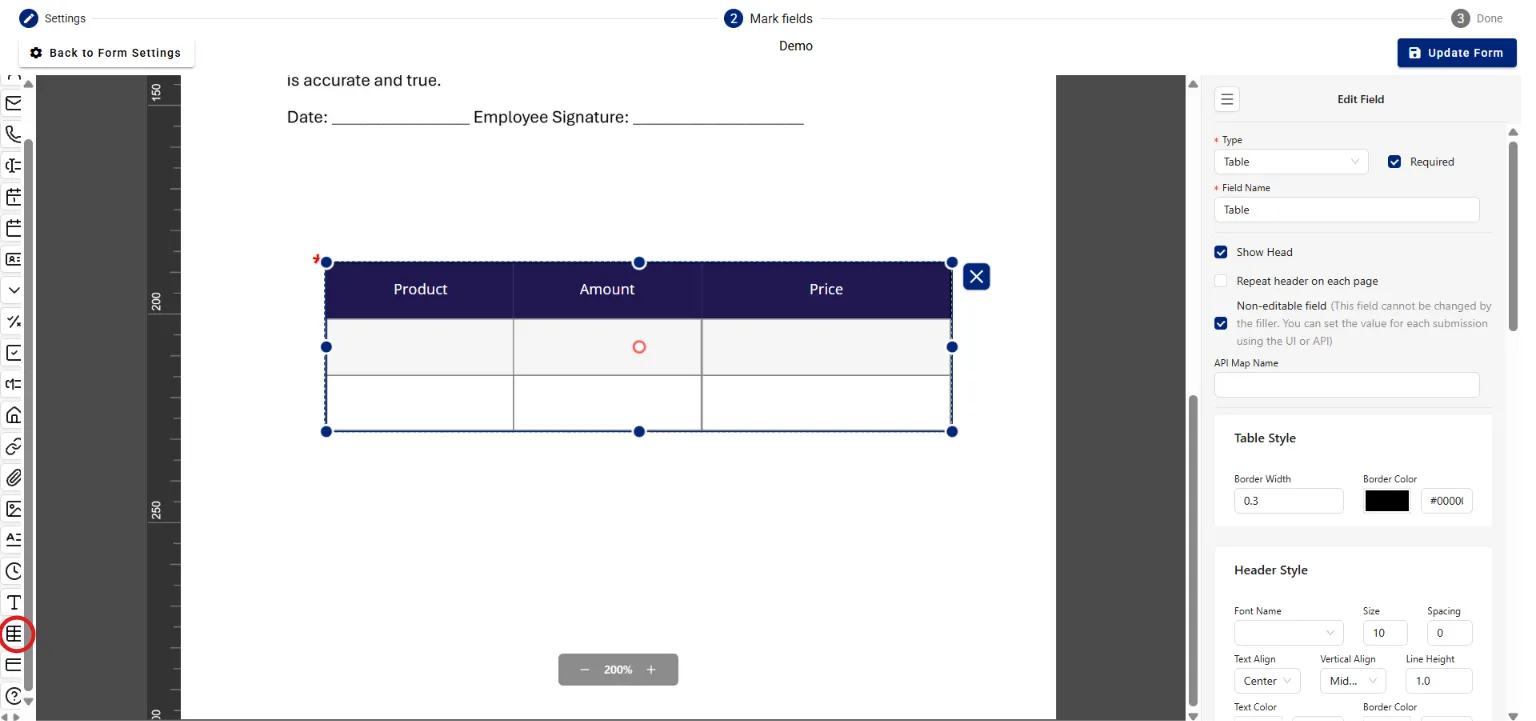The image size is (1536, 721).
Task: Select the formula (percent) field tool
Action: (x=14, y=321)
